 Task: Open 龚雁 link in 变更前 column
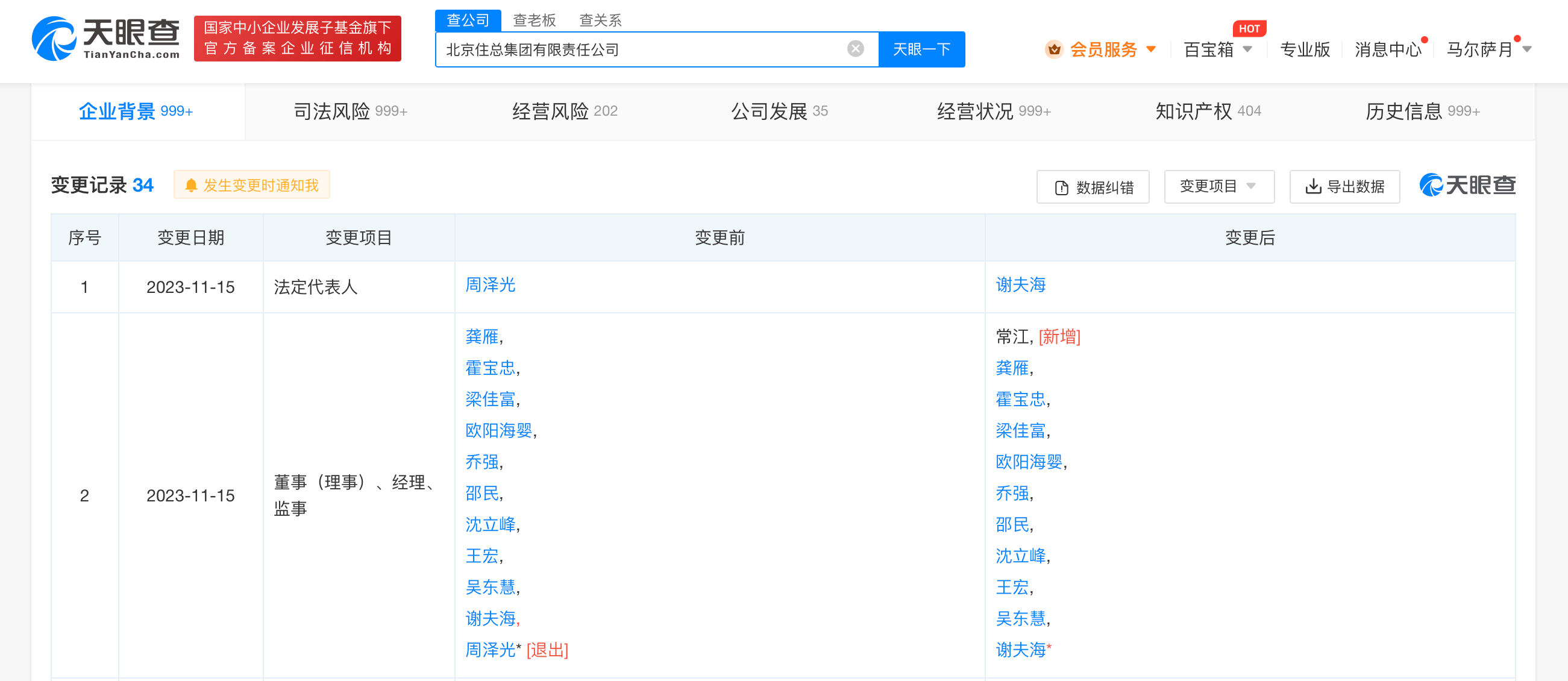(x=482, y=336)
